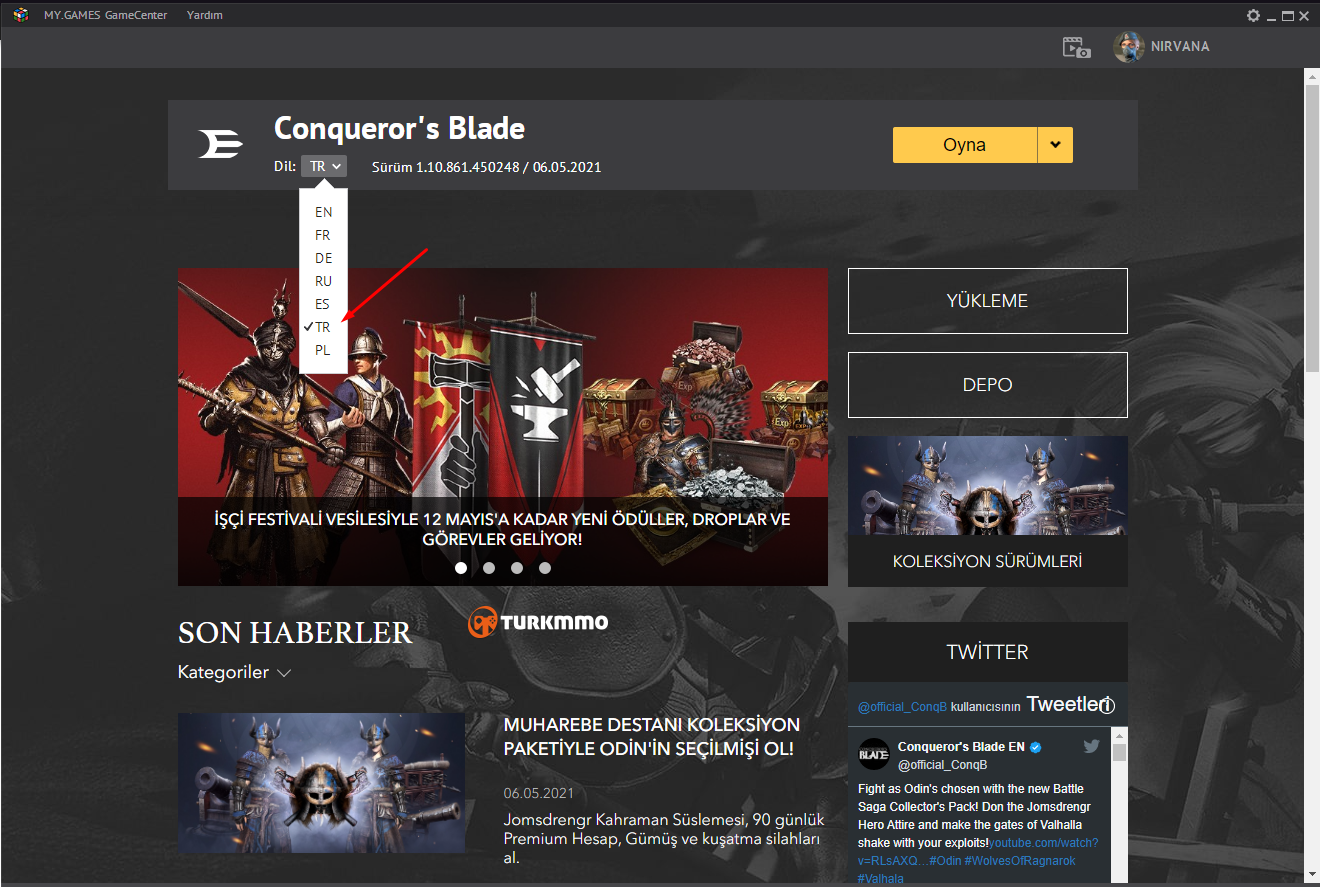Screen dimensions: 1320x887
Task: Click the NIRVANA username
Action: coord(1180,47)
